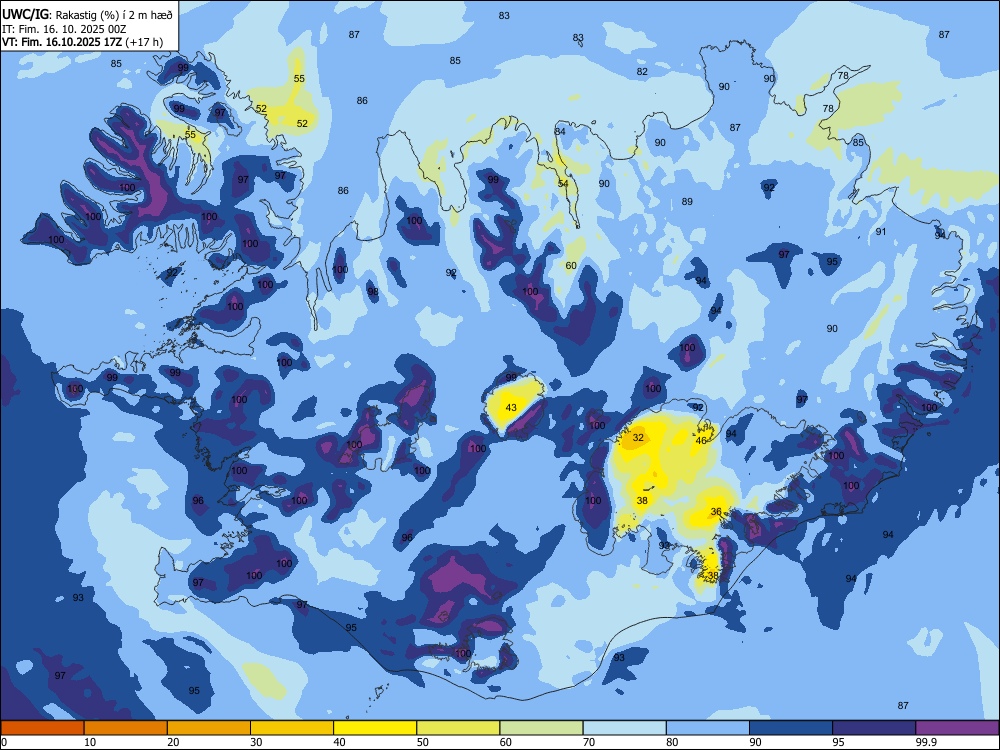The image size is (1000, 750).
Task: Click the '40' legend tick label
Action: coord(340,742)
